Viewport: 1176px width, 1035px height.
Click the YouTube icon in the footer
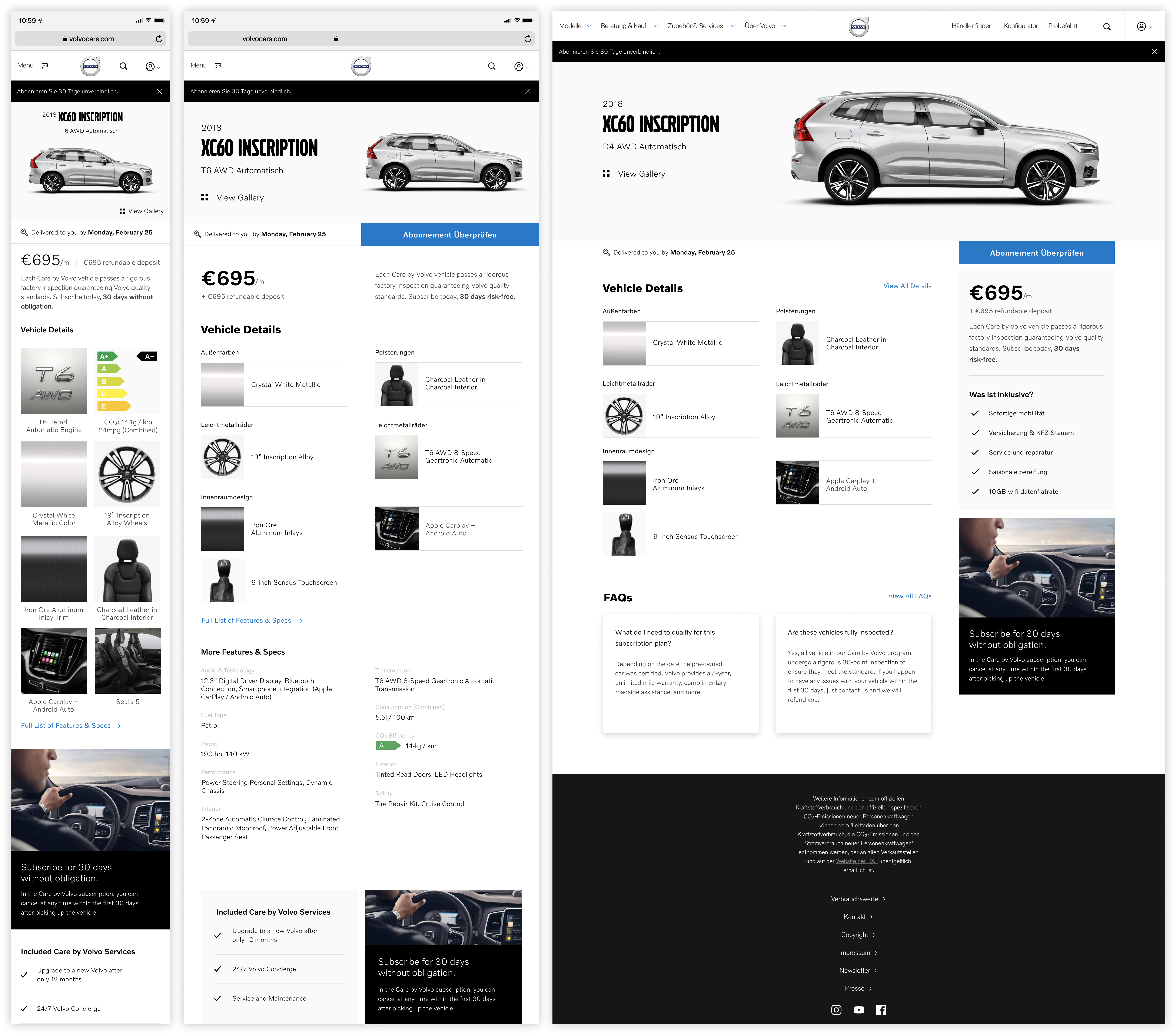pos(858,1010)
